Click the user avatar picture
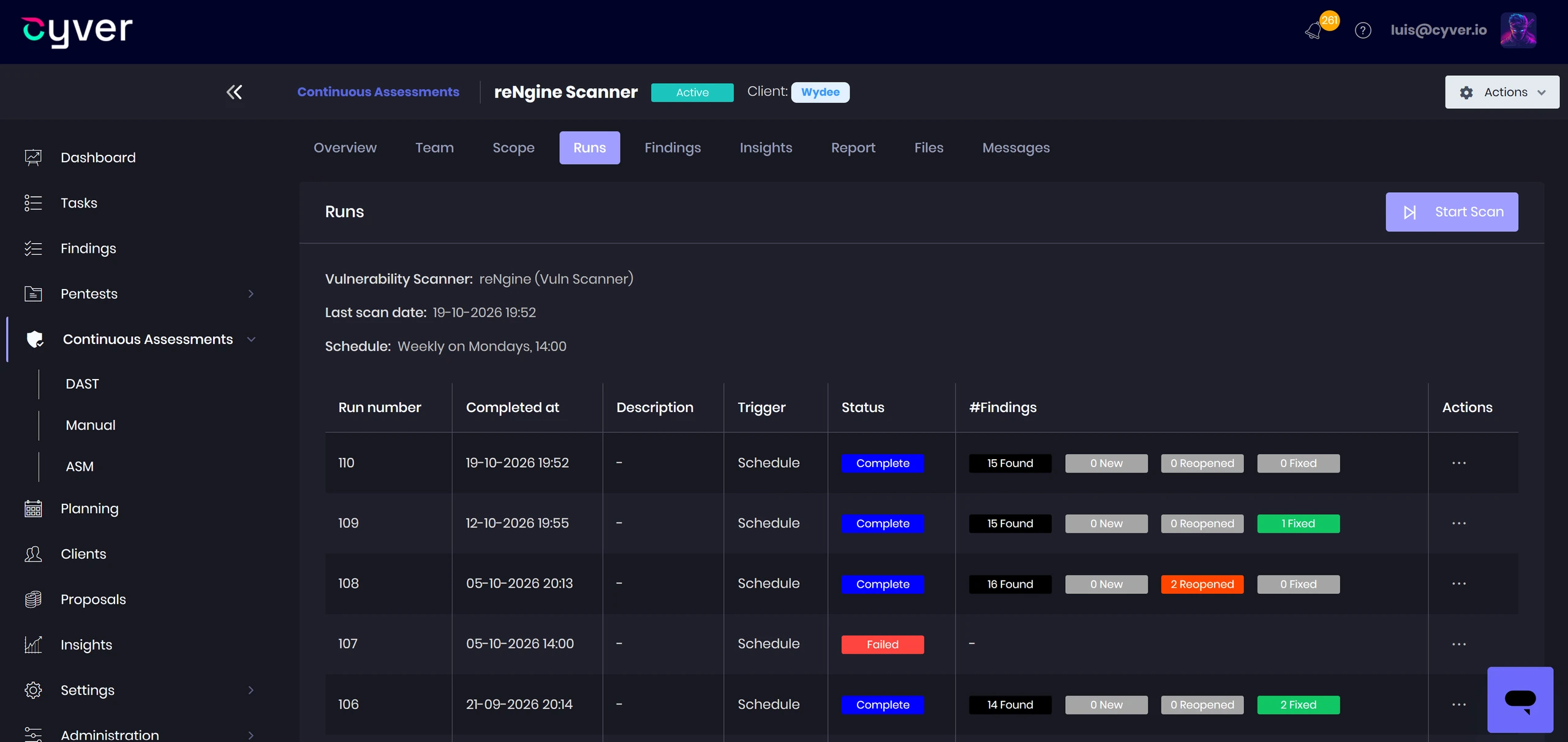 point(1518,30)
